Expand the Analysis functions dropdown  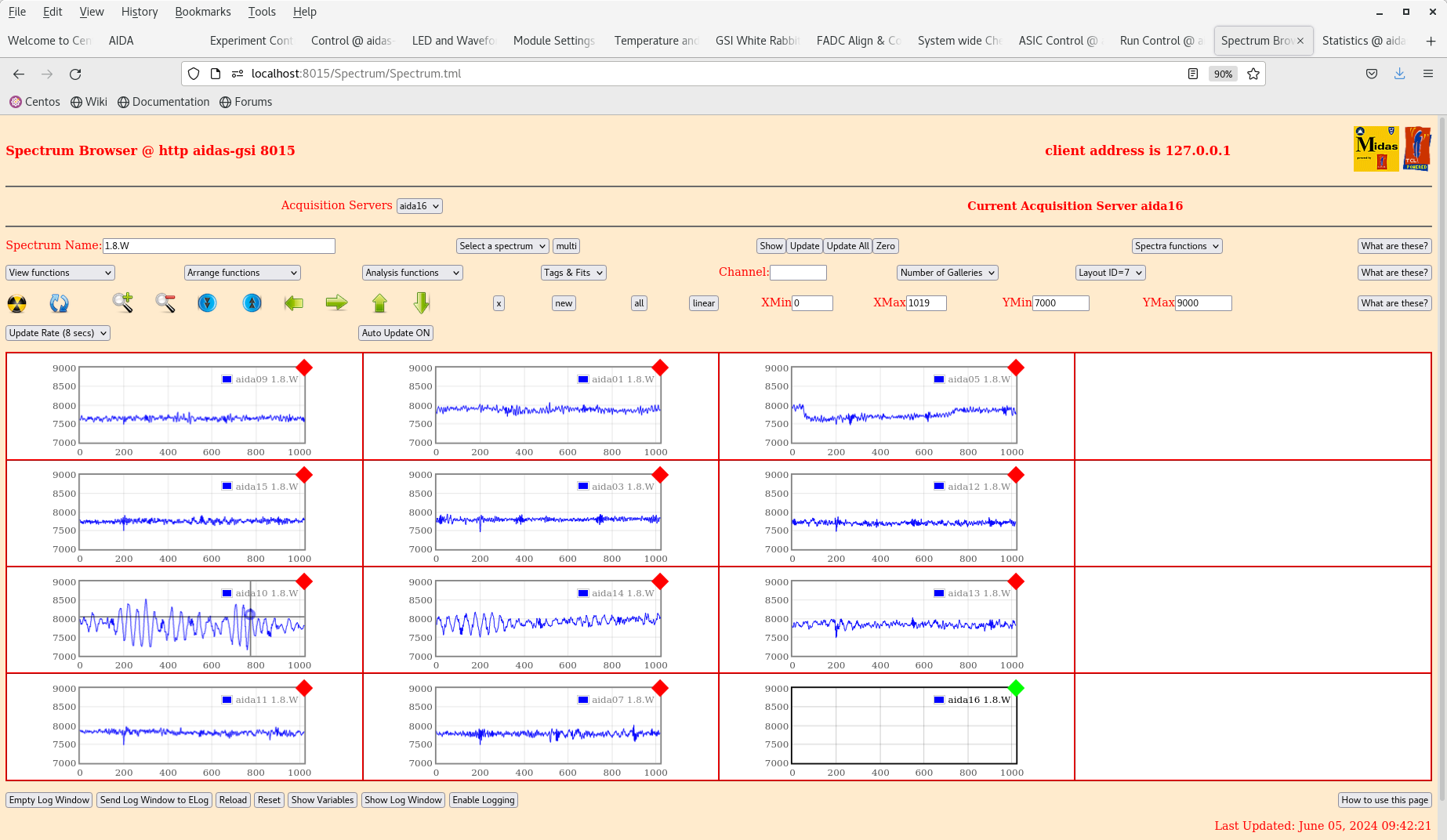pos(412,273)
